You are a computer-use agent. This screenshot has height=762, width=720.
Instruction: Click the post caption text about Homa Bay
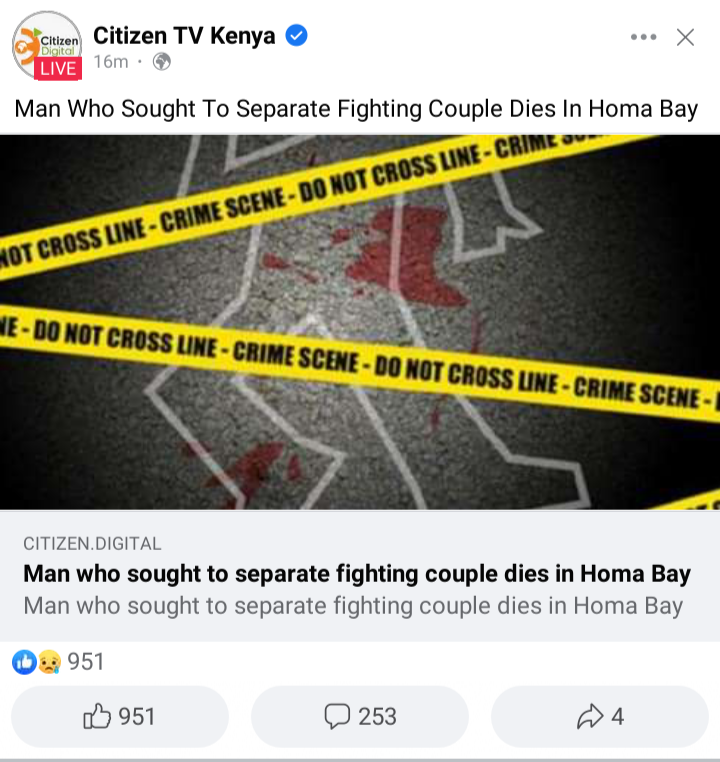356,108
